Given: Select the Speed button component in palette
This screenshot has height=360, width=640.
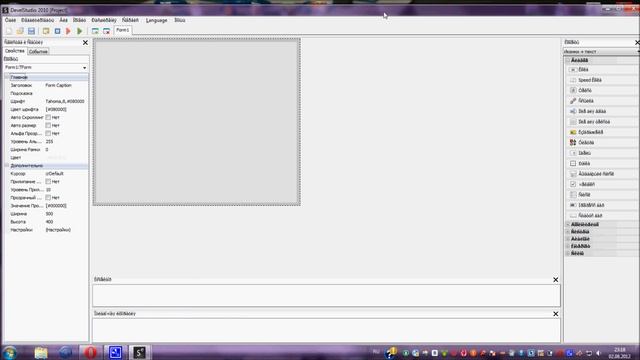Looking at the screenshot, I should click(602, 80).
